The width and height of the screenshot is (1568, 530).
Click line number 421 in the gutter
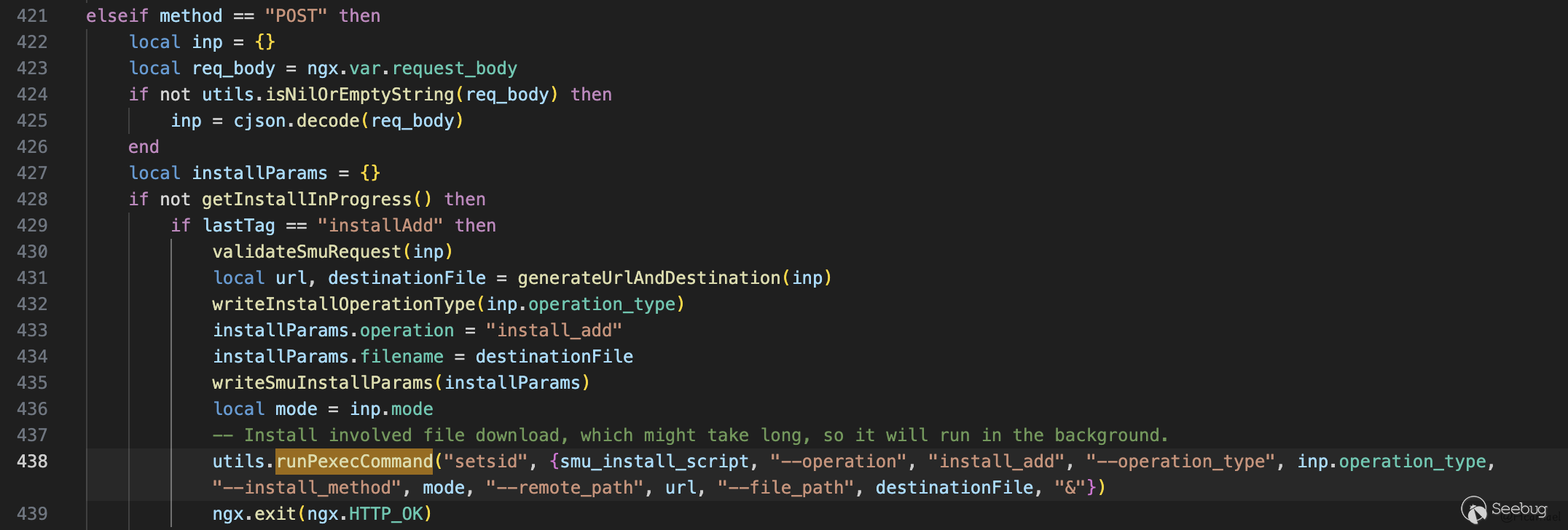pos(32,16)
